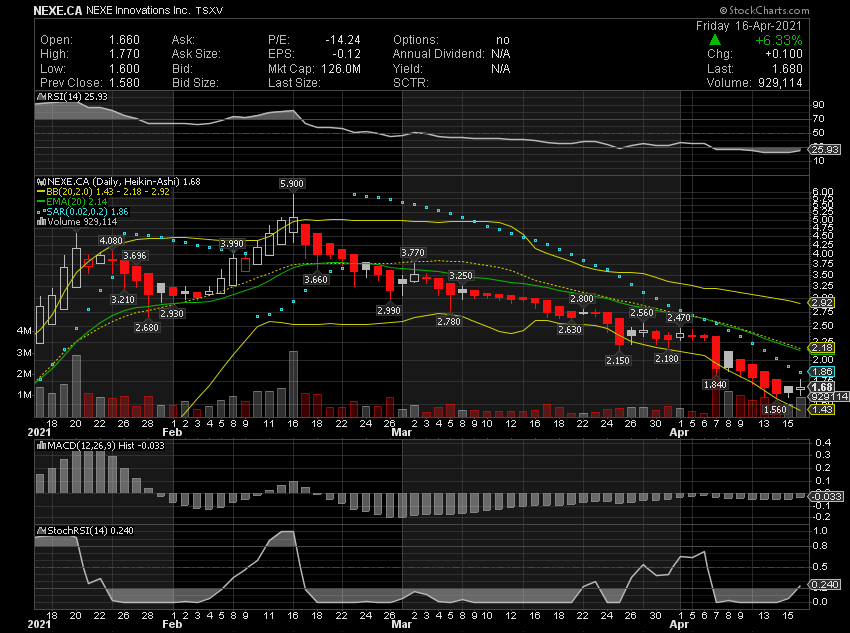The height and width of the screenshot is (633, 850).
Task: Click the Volume 929,114 legend entry
Action: [82, 222]
